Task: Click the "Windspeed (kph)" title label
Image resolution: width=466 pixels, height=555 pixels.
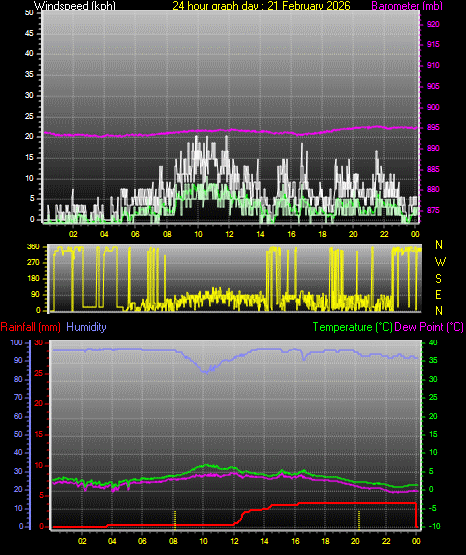Action: (75, 6)
